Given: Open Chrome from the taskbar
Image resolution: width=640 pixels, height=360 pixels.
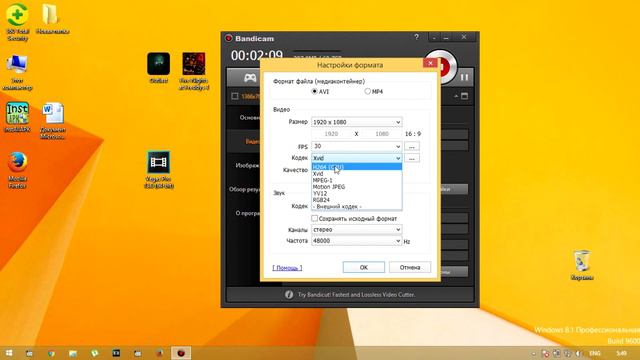Looking at the screenshot, I should pyautogui.click(x=51, y=353).
